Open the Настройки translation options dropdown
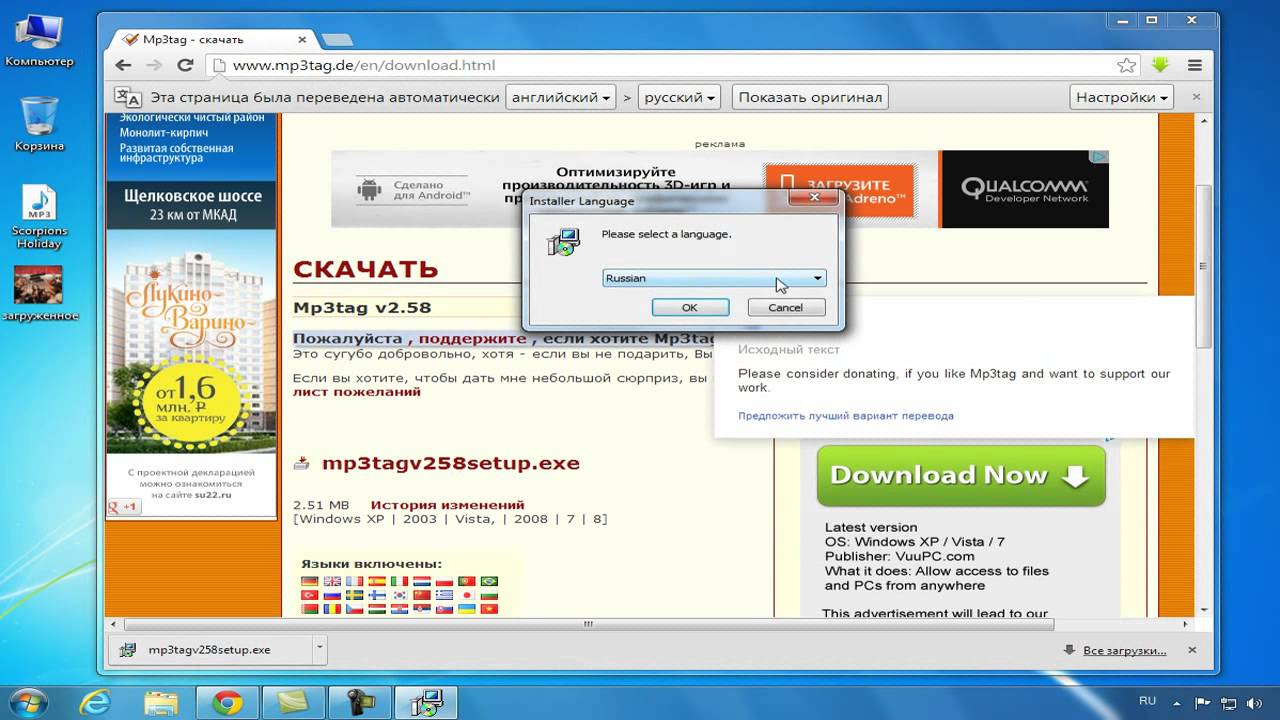The width and height of the screenshot is (1280, 720). tap(1122, 97)
